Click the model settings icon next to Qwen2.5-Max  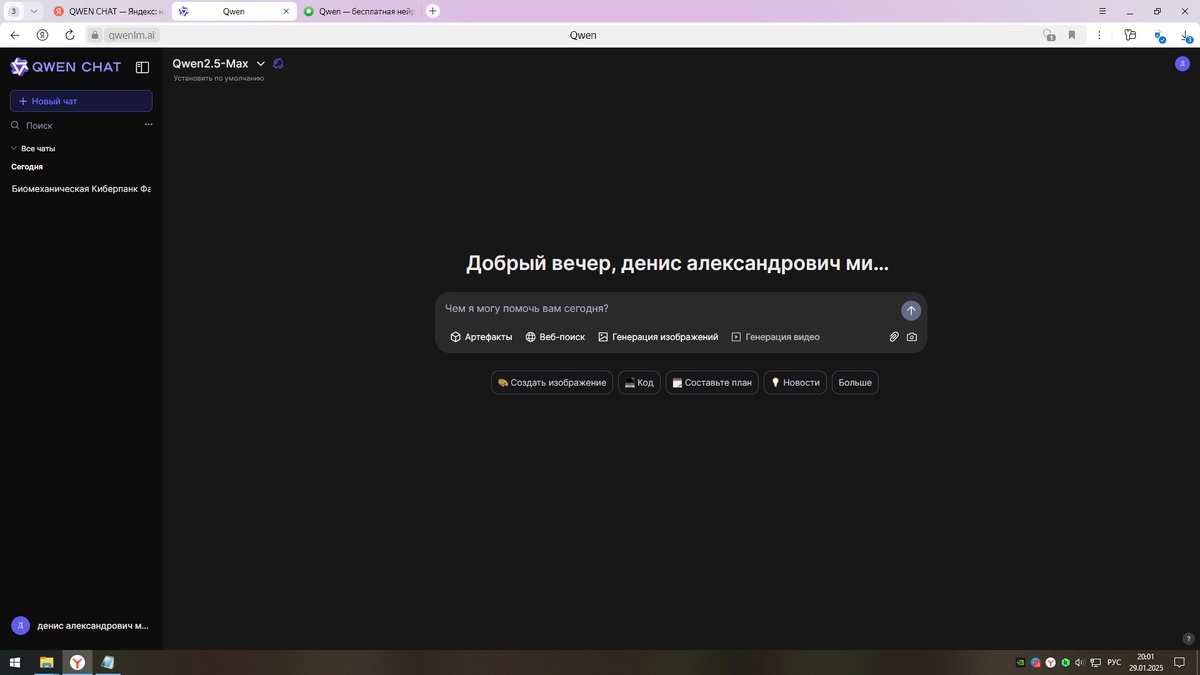coord(278,64)
